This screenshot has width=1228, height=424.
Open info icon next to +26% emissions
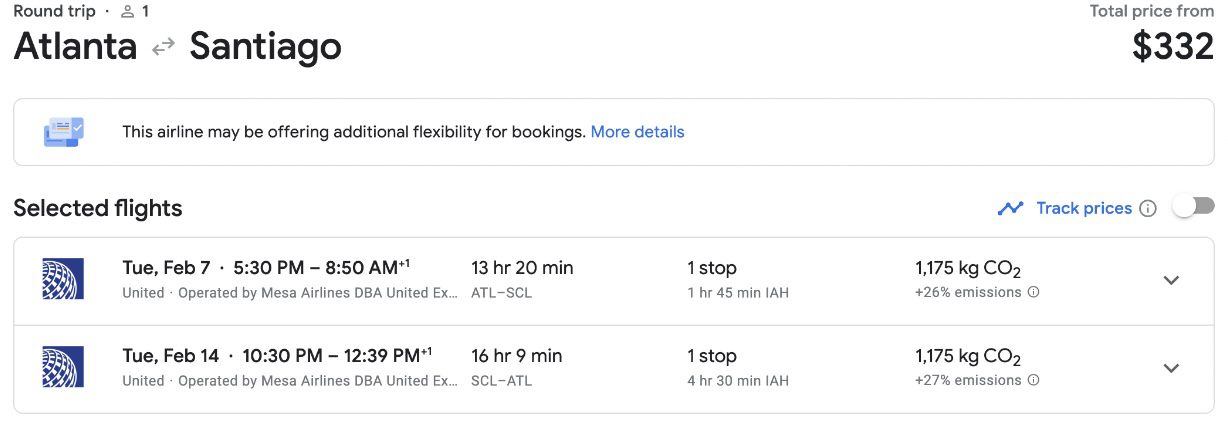pos(1034,293)
